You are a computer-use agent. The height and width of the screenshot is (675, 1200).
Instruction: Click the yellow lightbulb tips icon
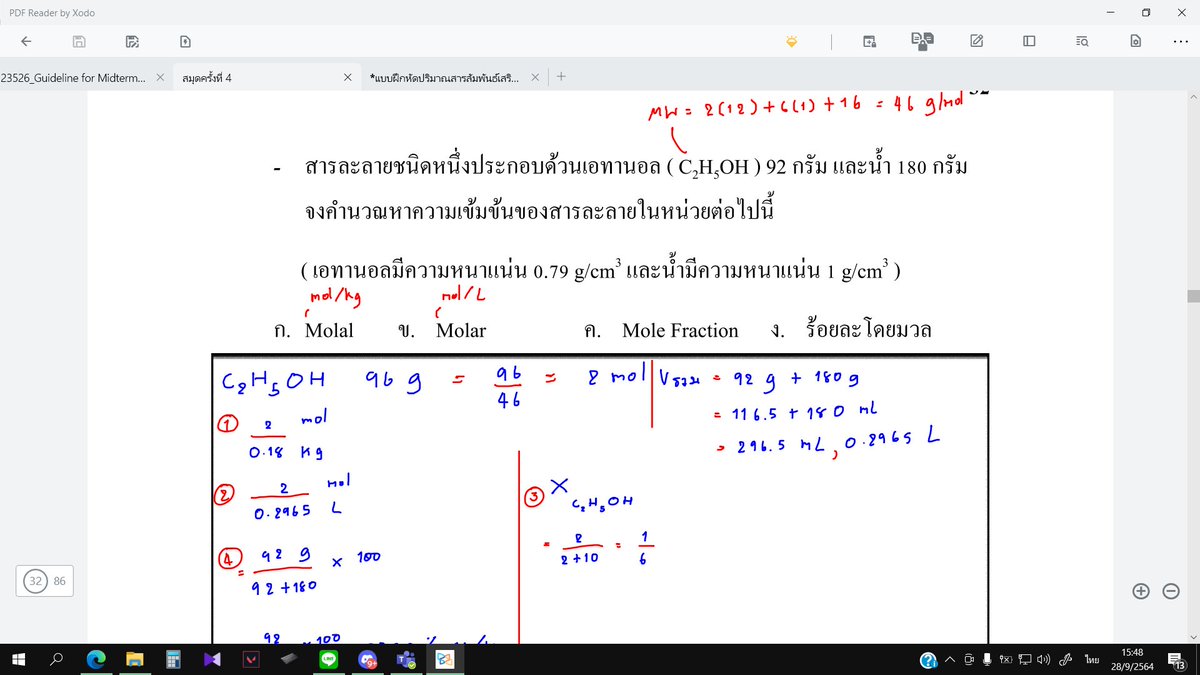(792, 41)
